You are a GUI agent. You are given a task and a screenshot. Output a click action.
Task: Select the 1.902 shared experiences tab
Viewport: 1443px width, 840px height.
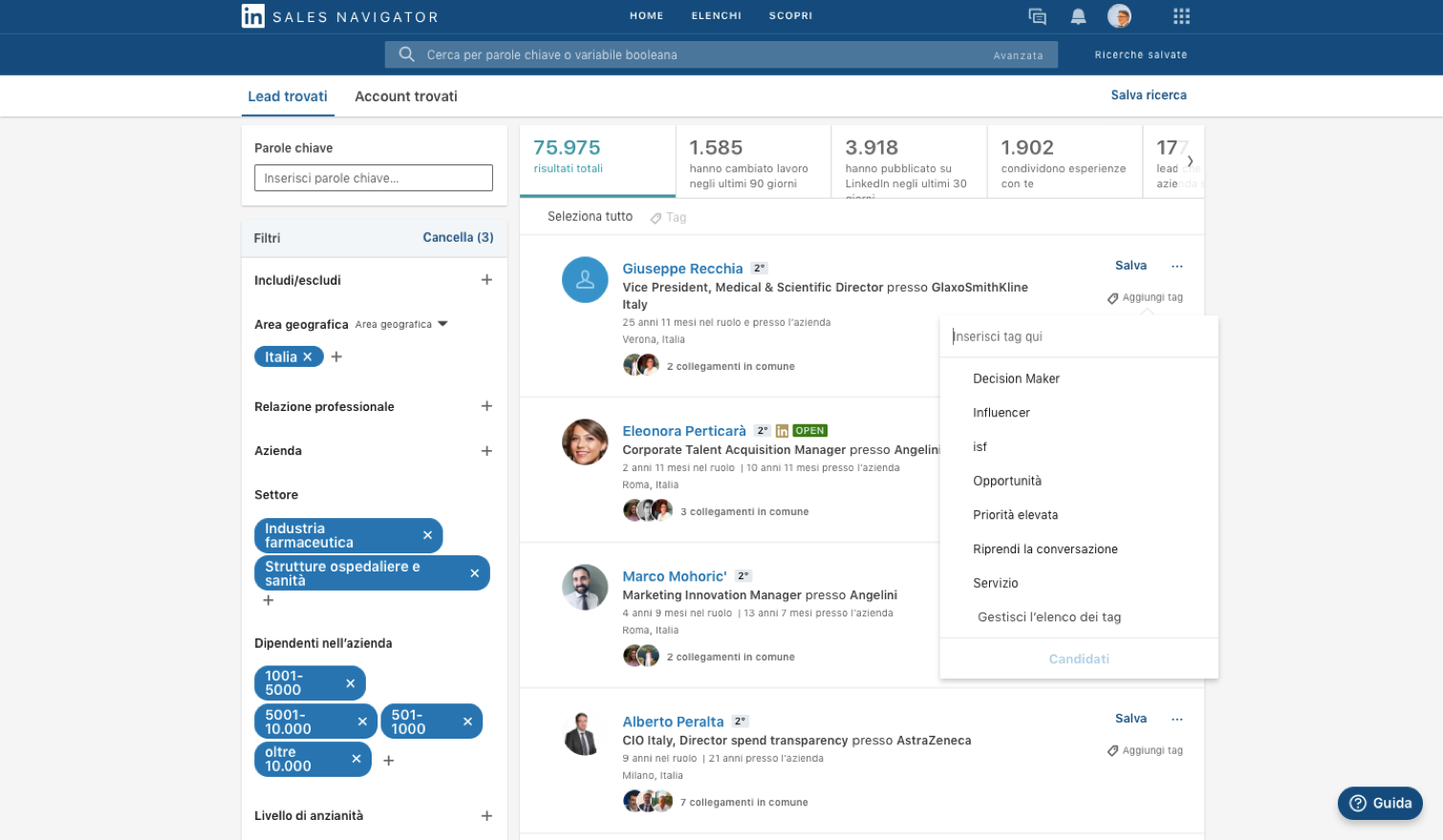point(1065,161)
